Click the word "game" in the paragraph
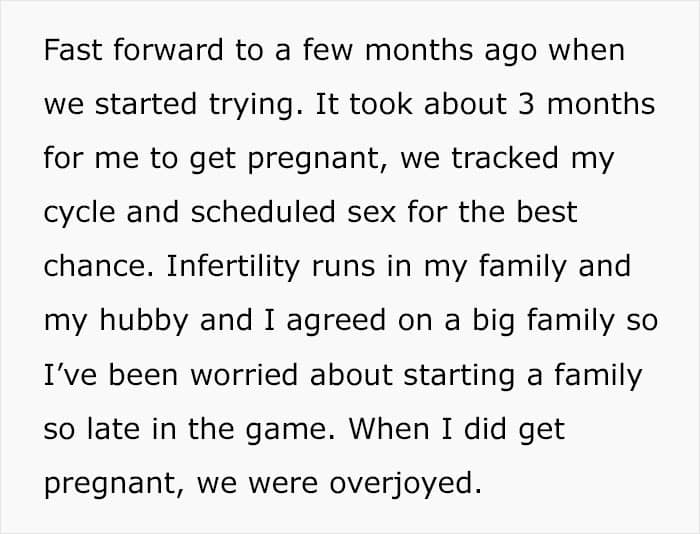 [286, 430]
